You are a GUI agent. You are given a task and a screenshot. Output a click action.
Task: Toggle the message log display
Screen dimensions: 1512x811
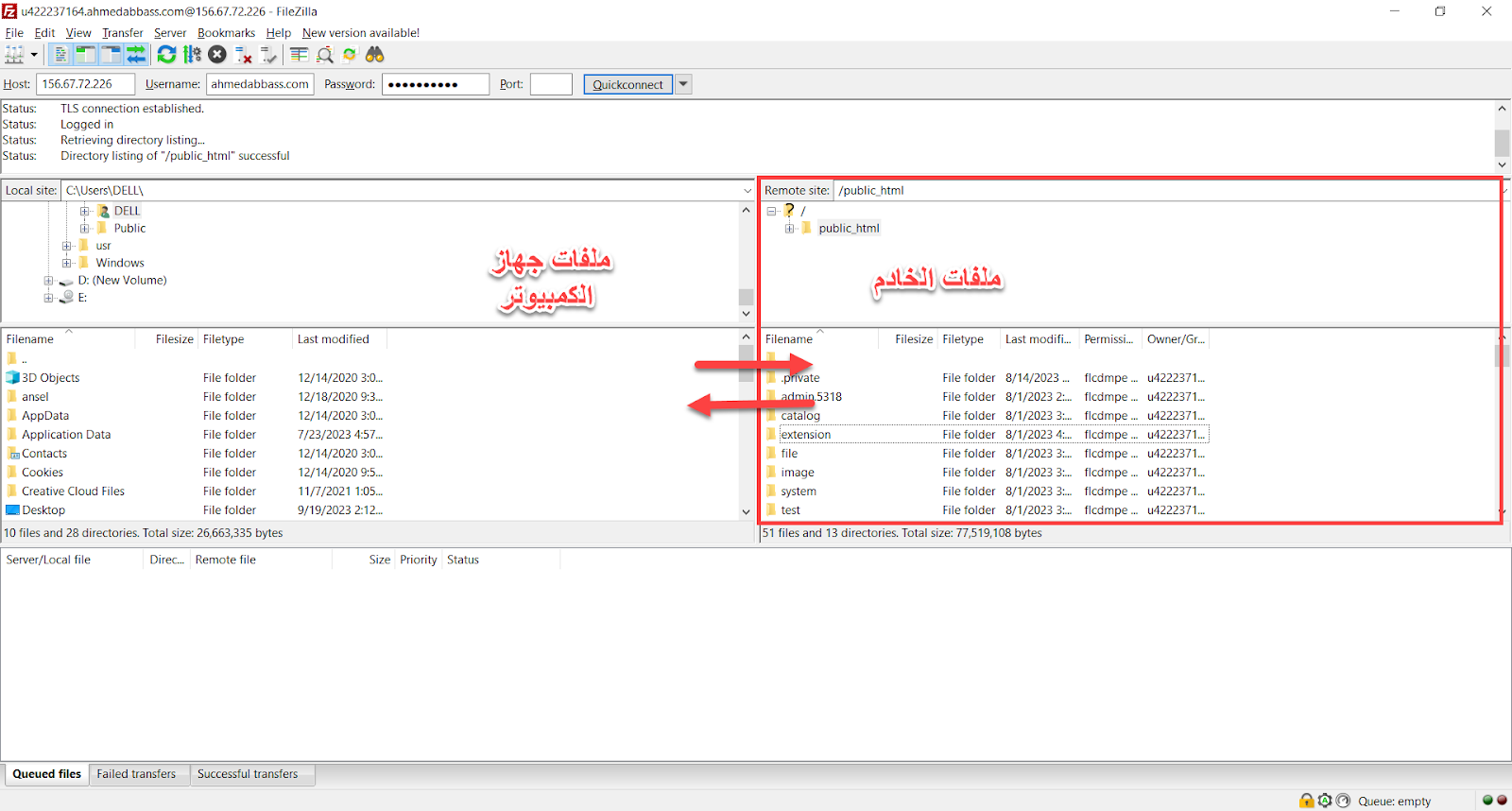click(60, 55)
